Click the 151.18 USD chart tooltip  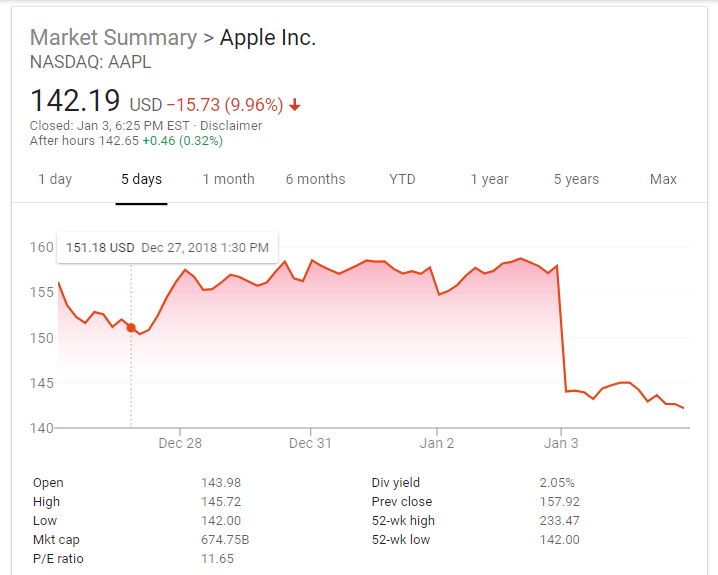click(167, 247)
